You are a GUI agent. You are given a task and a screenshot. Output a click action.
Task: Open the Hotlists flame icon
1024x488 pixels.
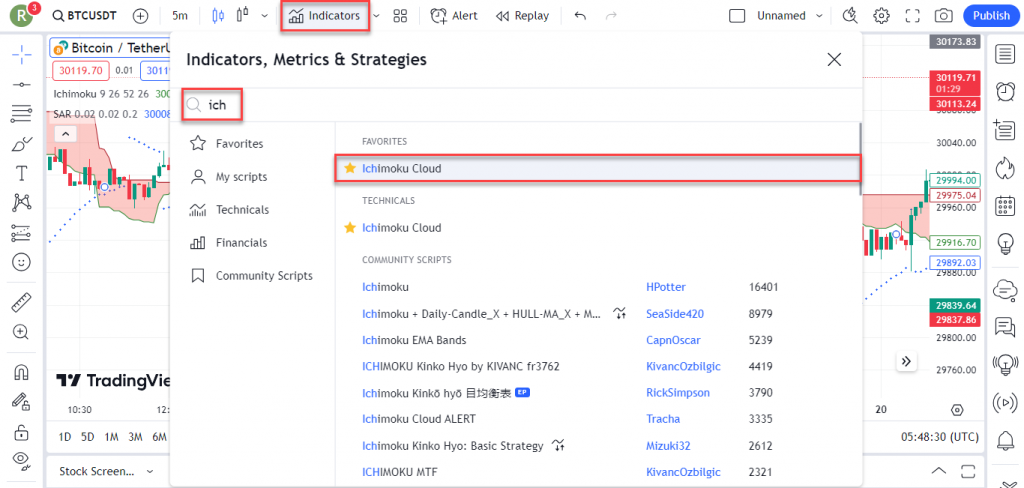1003,168
